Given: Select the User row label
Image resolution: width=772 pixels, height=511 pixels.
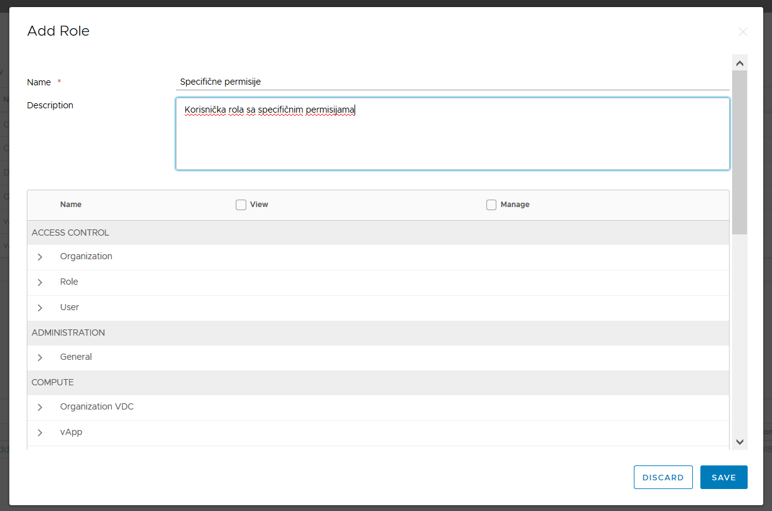Looking at the screenshot, I should (x=69, y=307).
